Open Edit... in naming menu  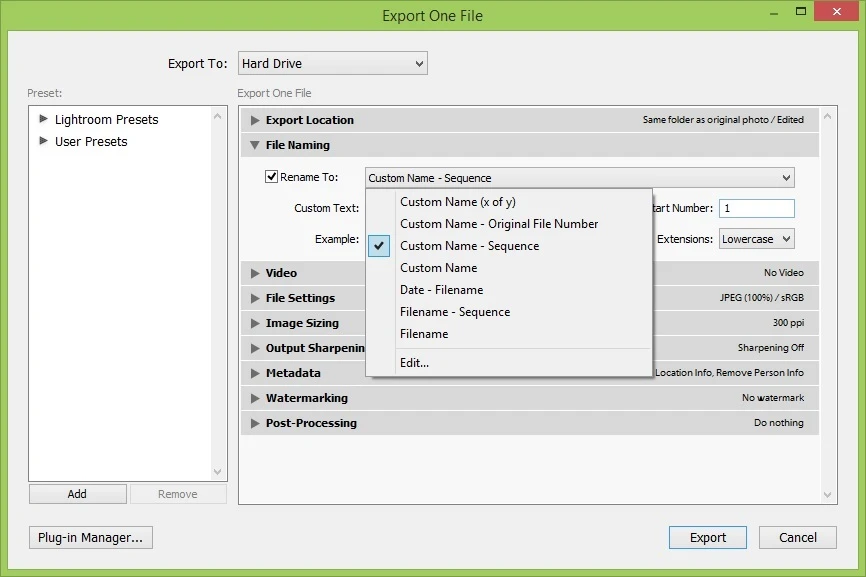(x=414, y=363)
